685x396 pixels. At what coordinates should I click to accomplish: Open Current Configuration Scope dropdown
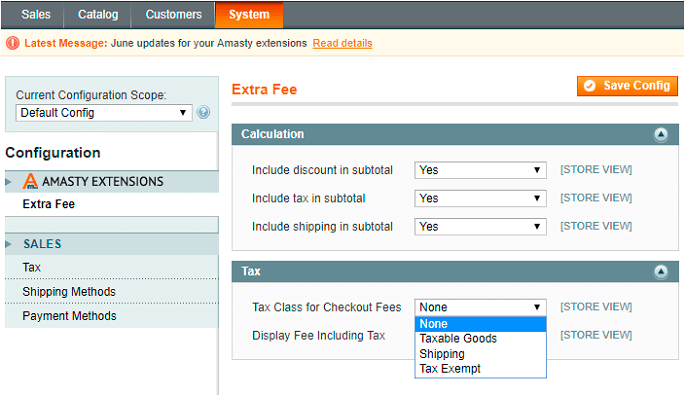(104, 113)
